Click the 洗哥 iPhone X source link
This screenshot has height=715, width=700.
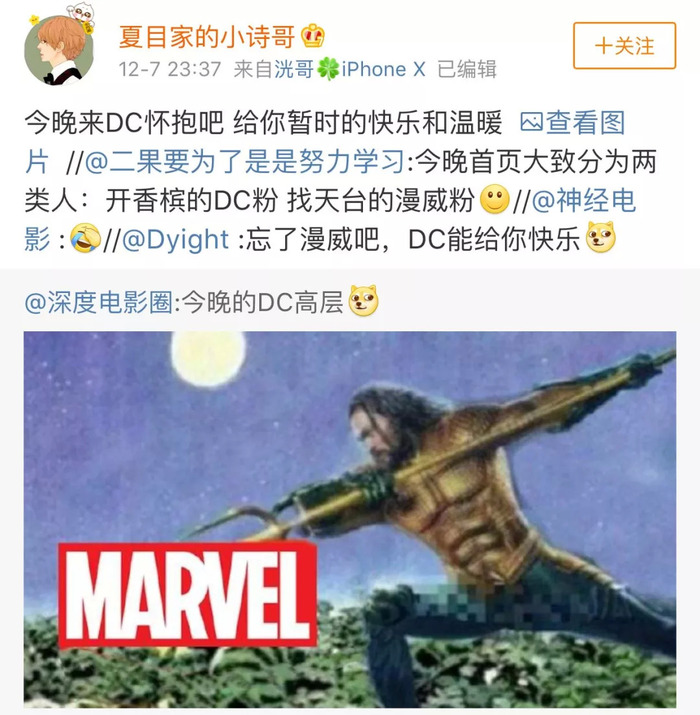(349, 69)
